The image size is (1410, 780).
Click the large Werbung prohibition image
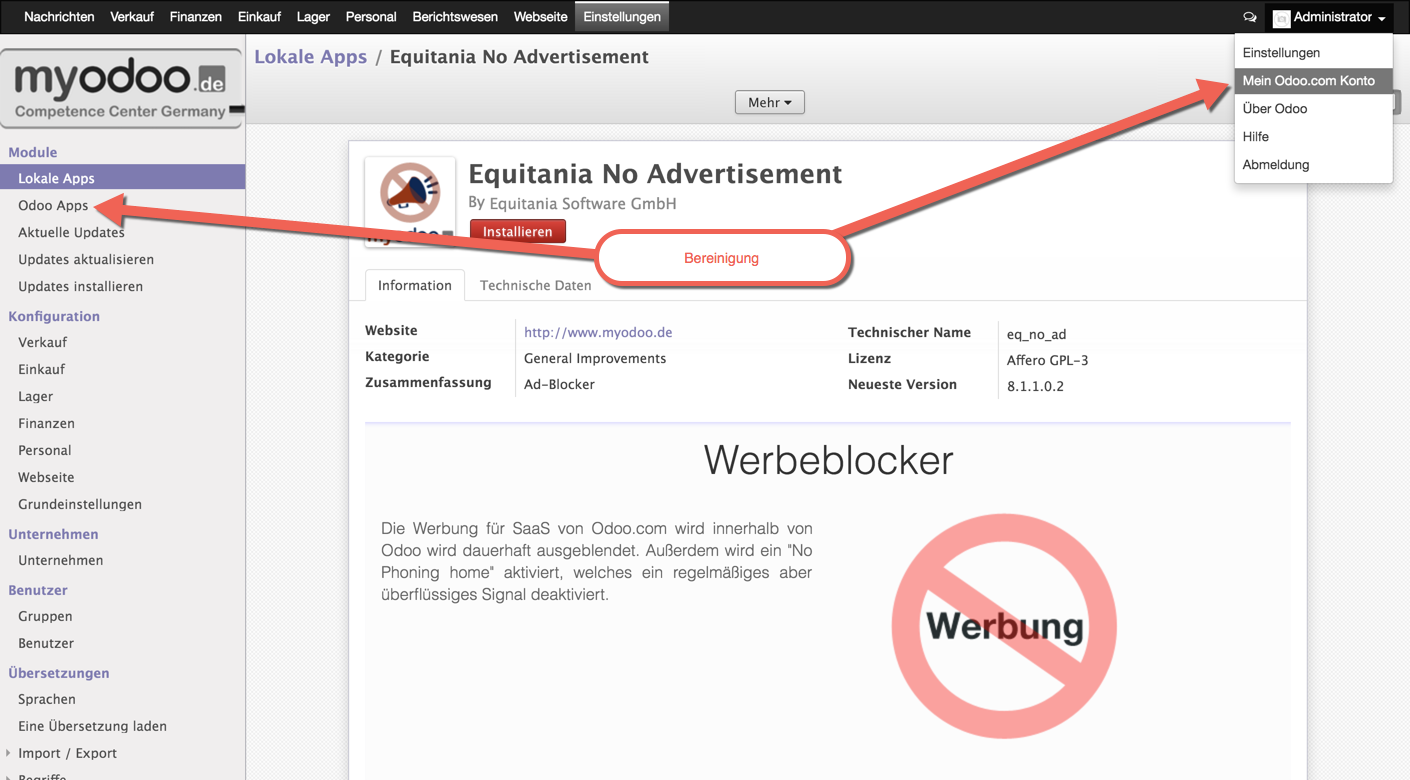1004,626
